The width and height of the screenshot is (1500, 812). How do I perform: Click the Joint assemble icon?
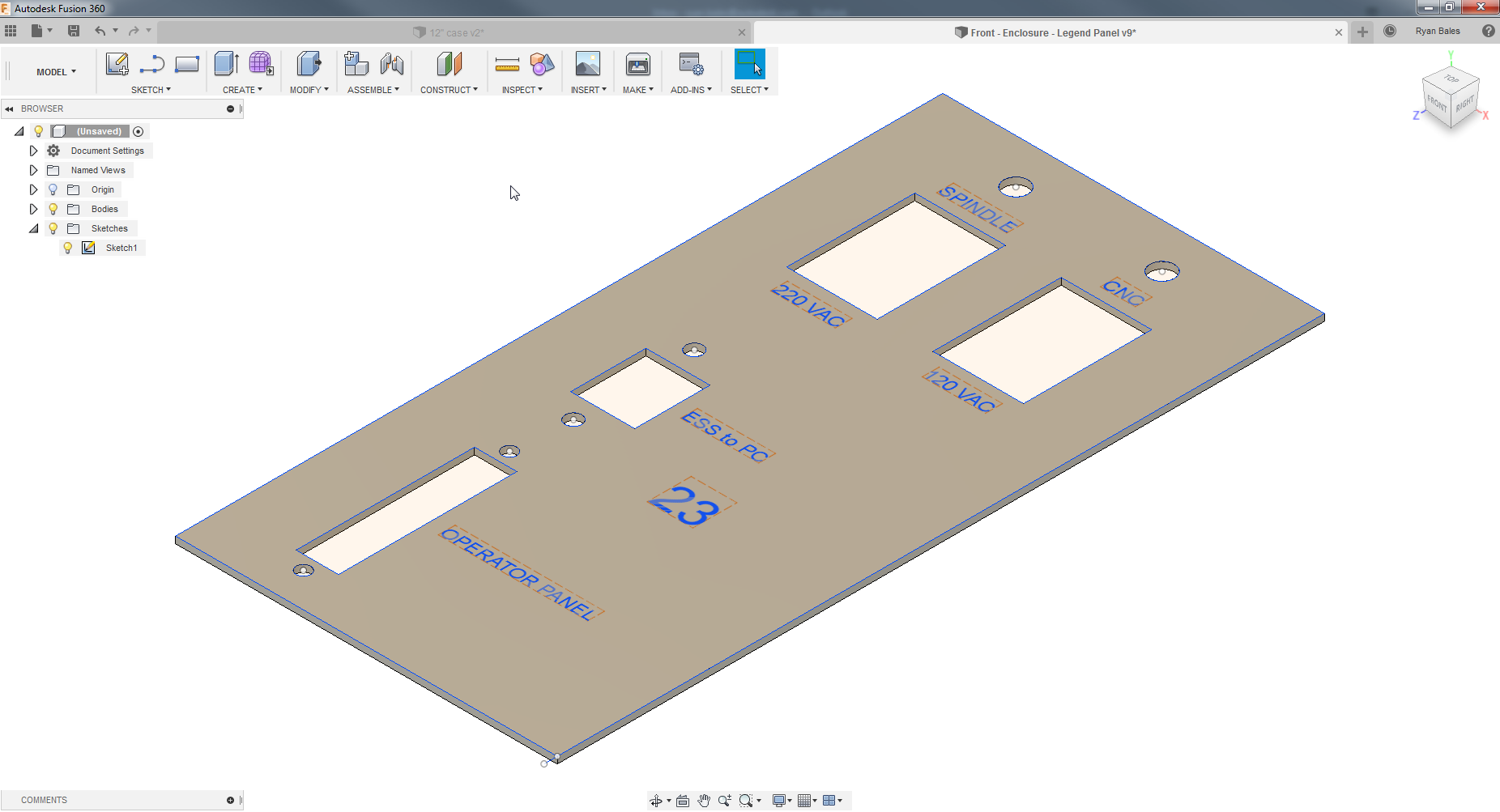392,64
